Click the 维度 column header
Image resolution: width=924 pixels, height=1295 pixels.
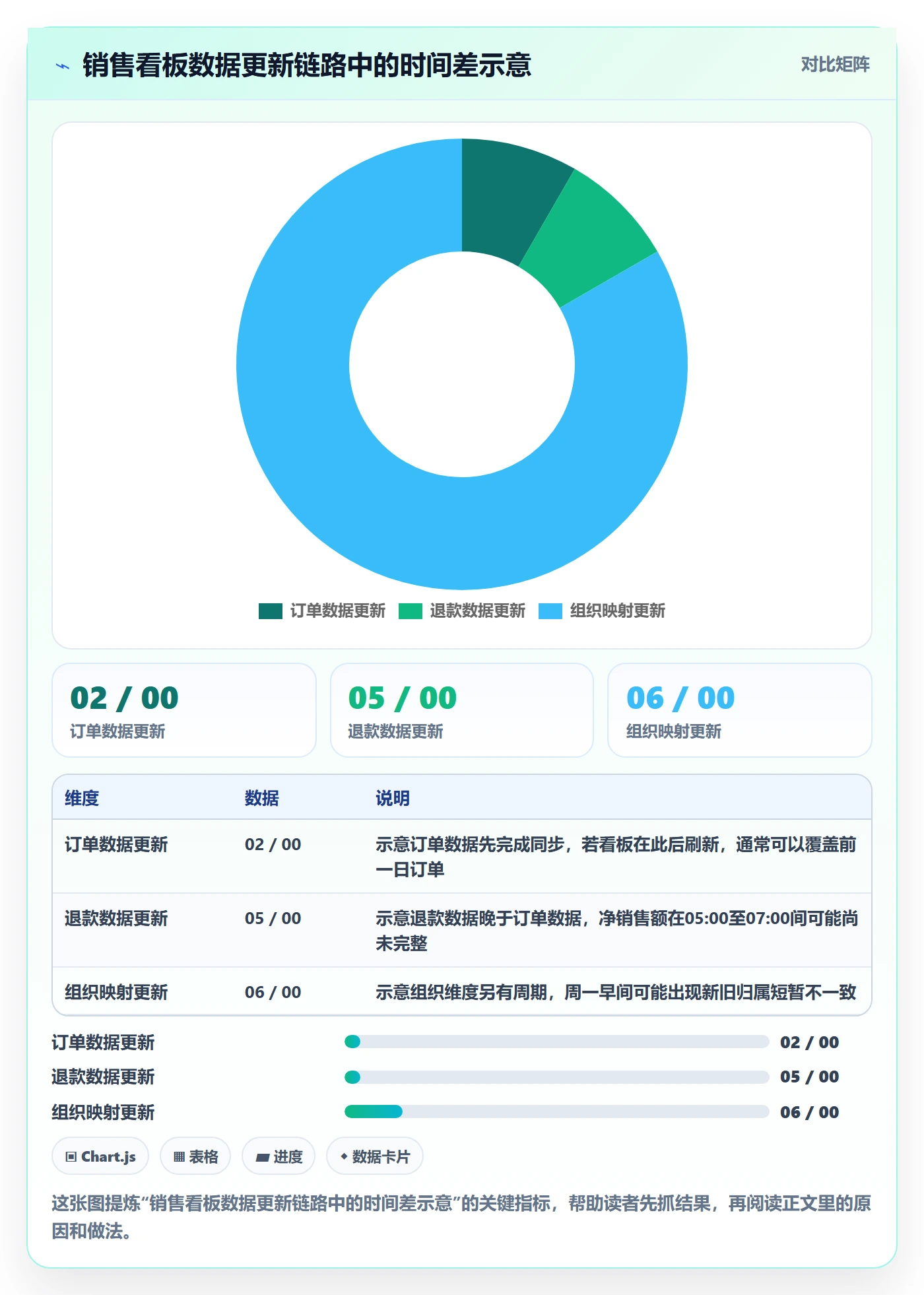click(x=82, y=799)
